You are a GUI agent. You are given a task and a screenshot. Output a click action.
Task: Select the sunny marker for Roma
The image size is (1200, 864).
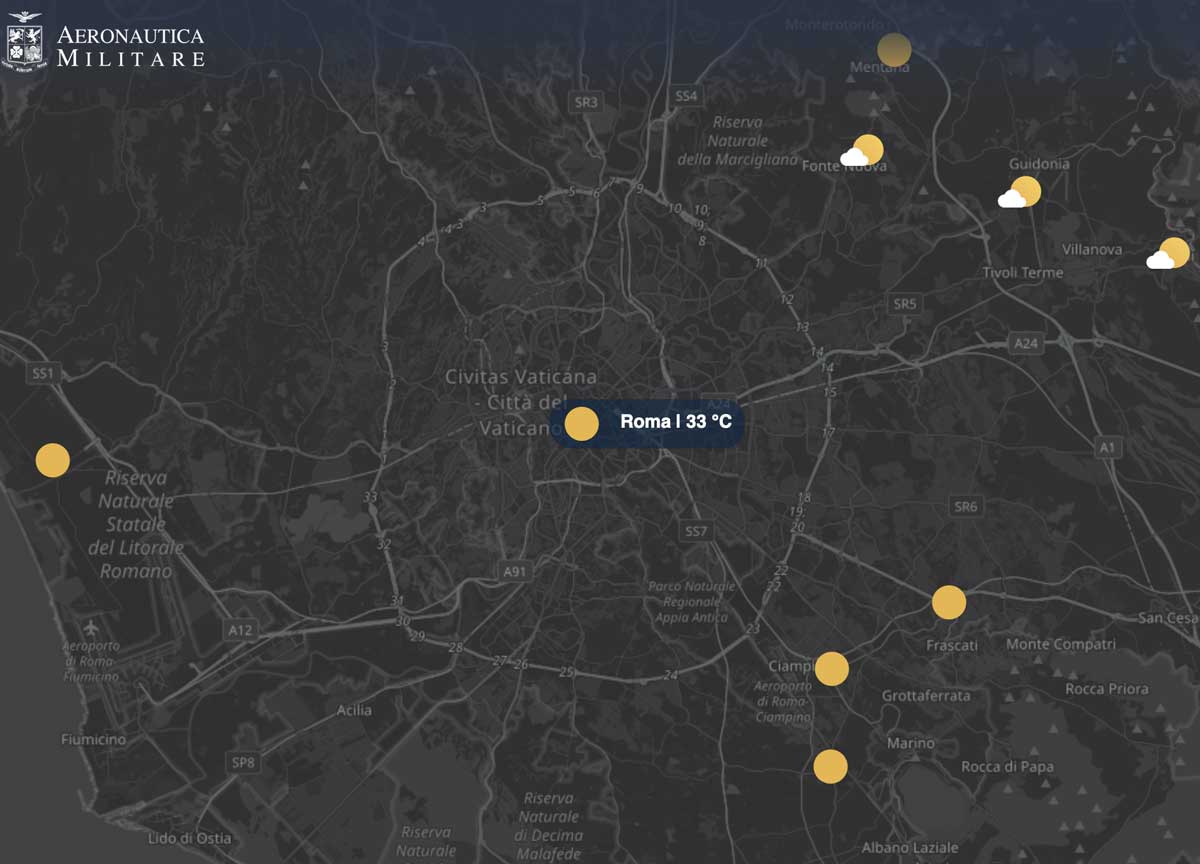click(x=581, y=424)
